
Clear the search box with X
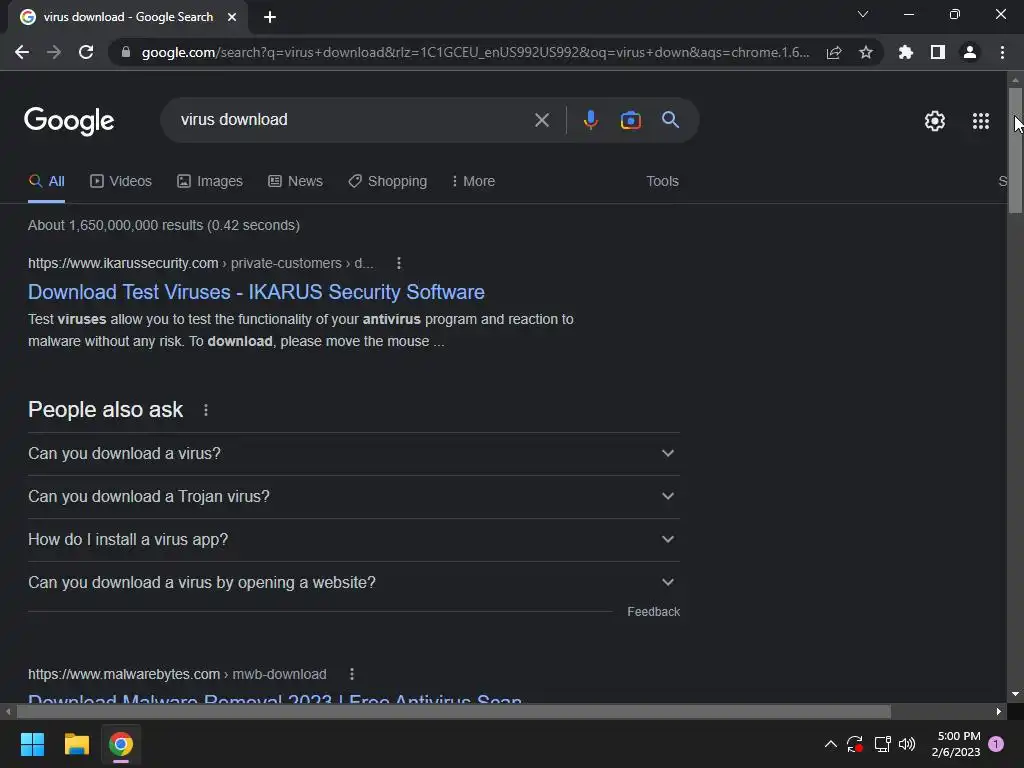pyautogui.click(x=542, y=120)
